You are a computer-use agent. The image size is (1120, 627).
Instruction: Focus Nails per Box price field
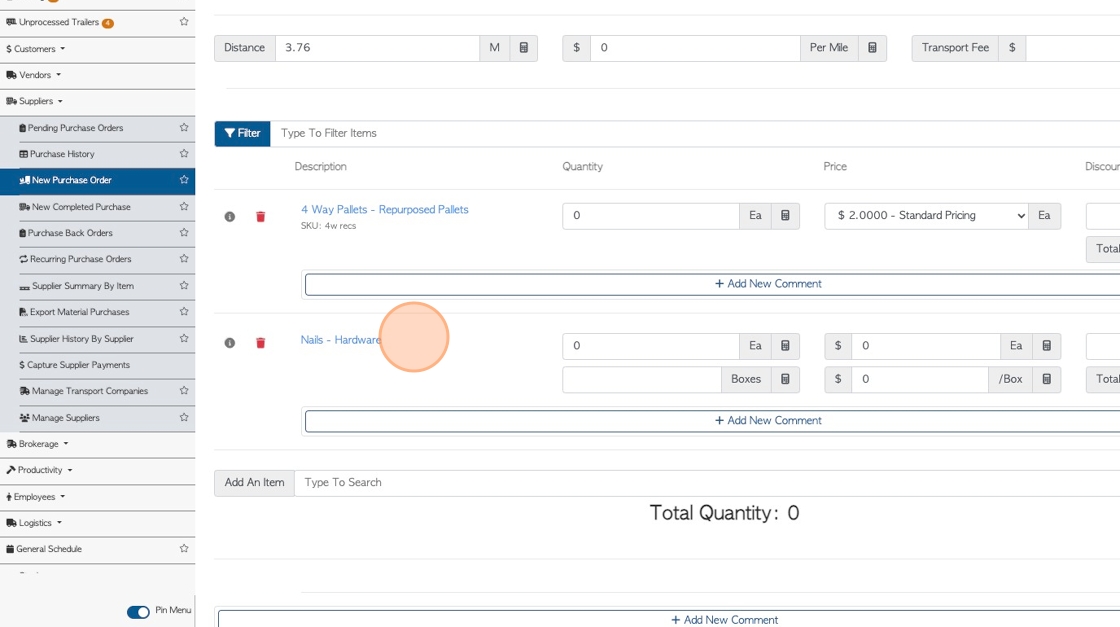pyautogui.click(x=920, y=379)
